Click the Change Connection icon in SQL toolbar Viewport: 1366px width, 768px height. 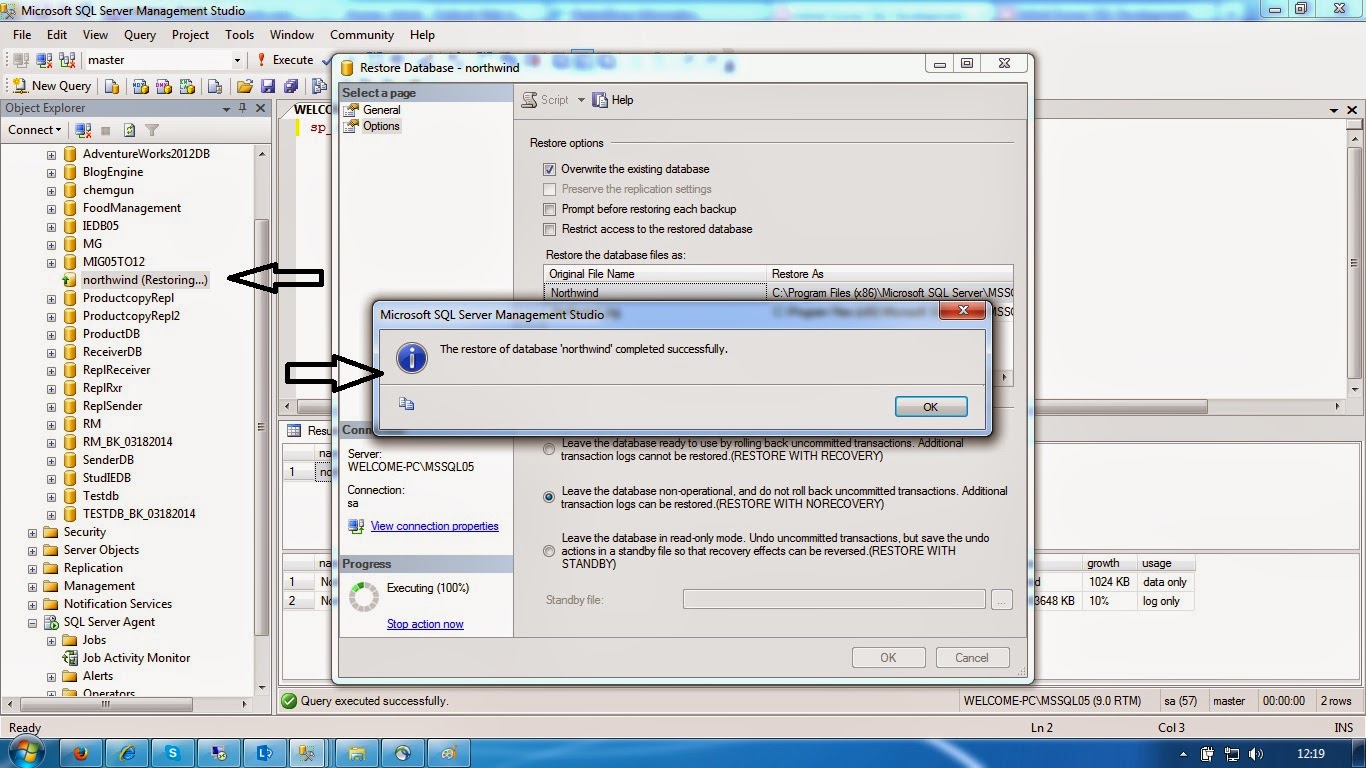pos(44,60)
